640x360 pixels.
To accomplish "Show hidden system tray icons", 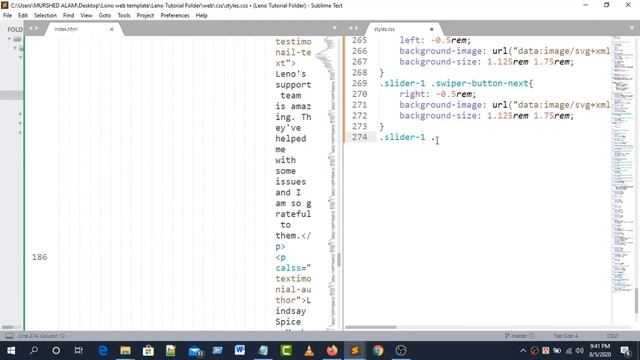I will (x=523, y=351).
